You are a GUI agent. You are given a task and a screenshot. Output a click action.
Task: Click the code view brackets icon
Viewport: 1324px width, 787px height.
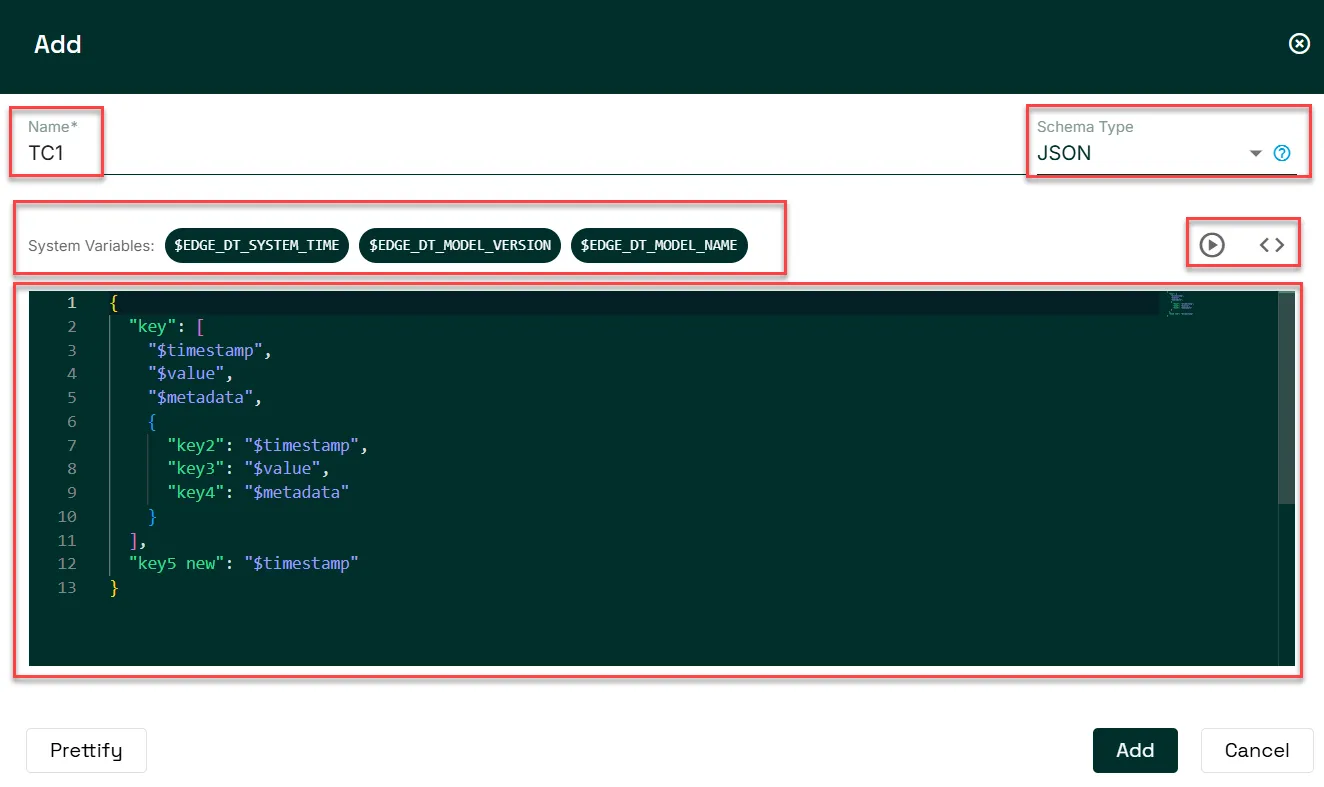(x=1272, y=245)
